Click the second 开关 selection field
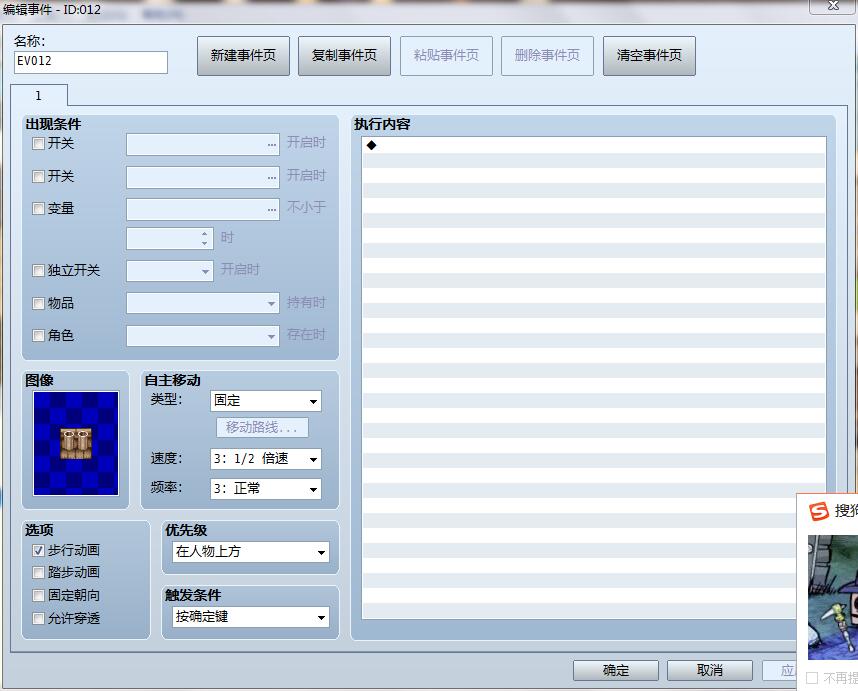The image size is (858, 691). tap(203, 177)
